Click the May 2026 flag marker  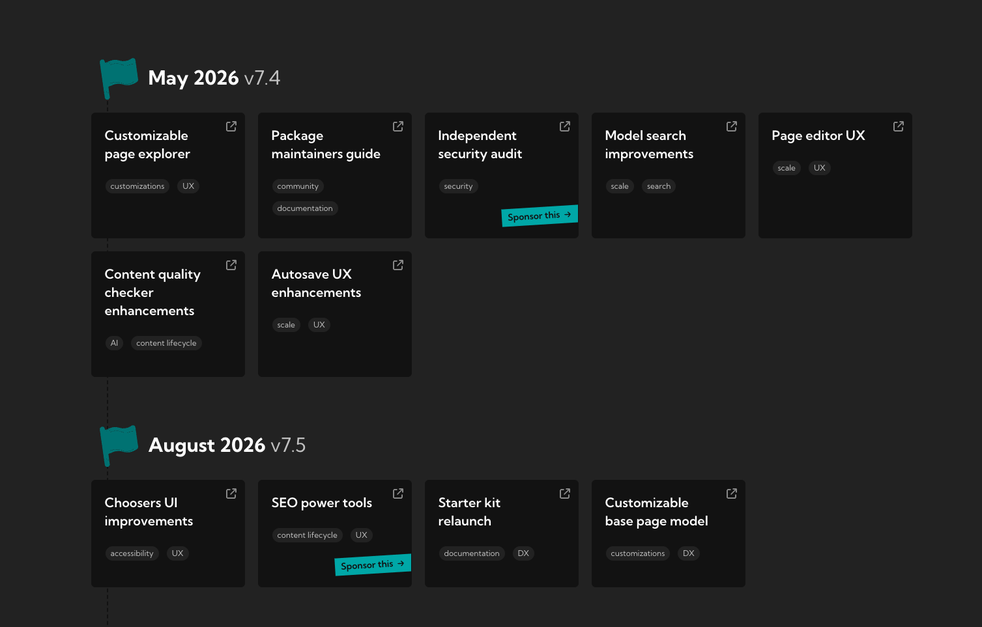tap(118, 77)
